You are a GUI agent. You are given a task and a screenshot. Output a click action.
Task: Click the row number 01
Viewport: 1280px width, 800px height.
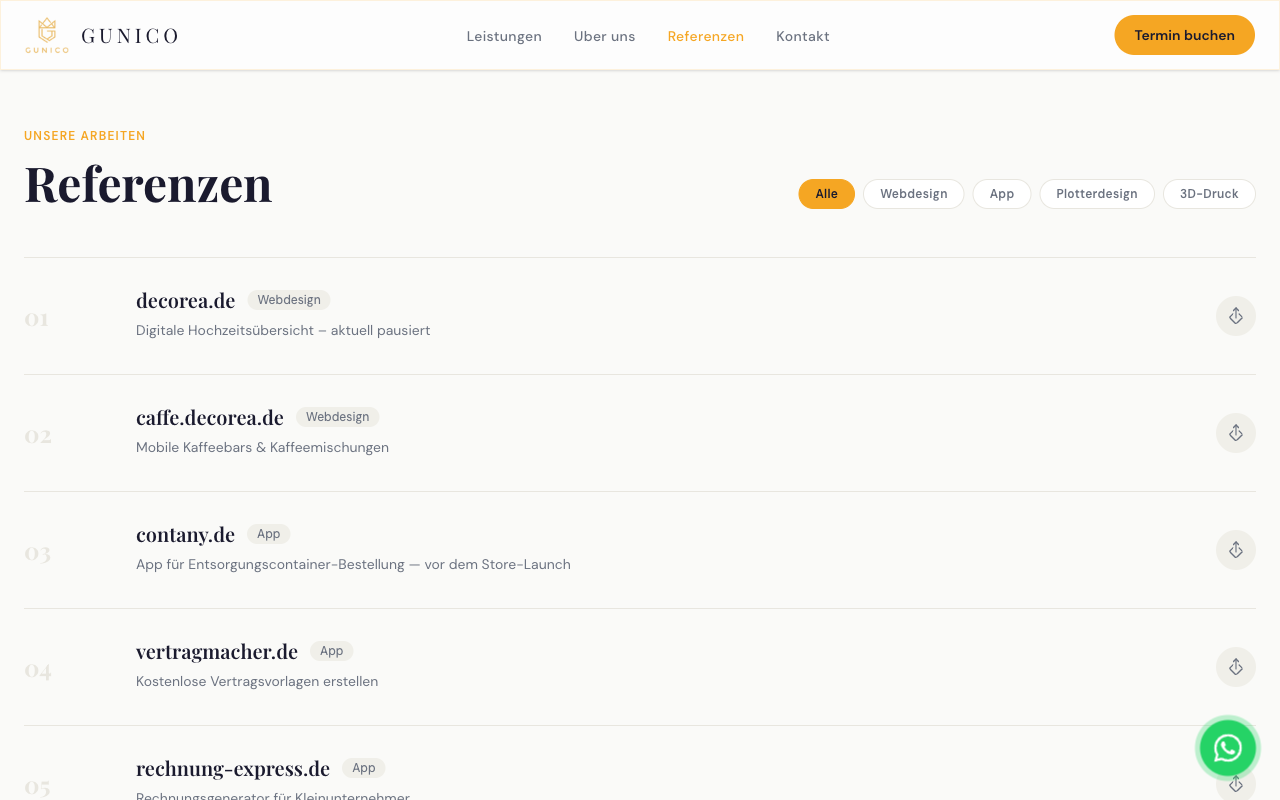coord(37,319)
